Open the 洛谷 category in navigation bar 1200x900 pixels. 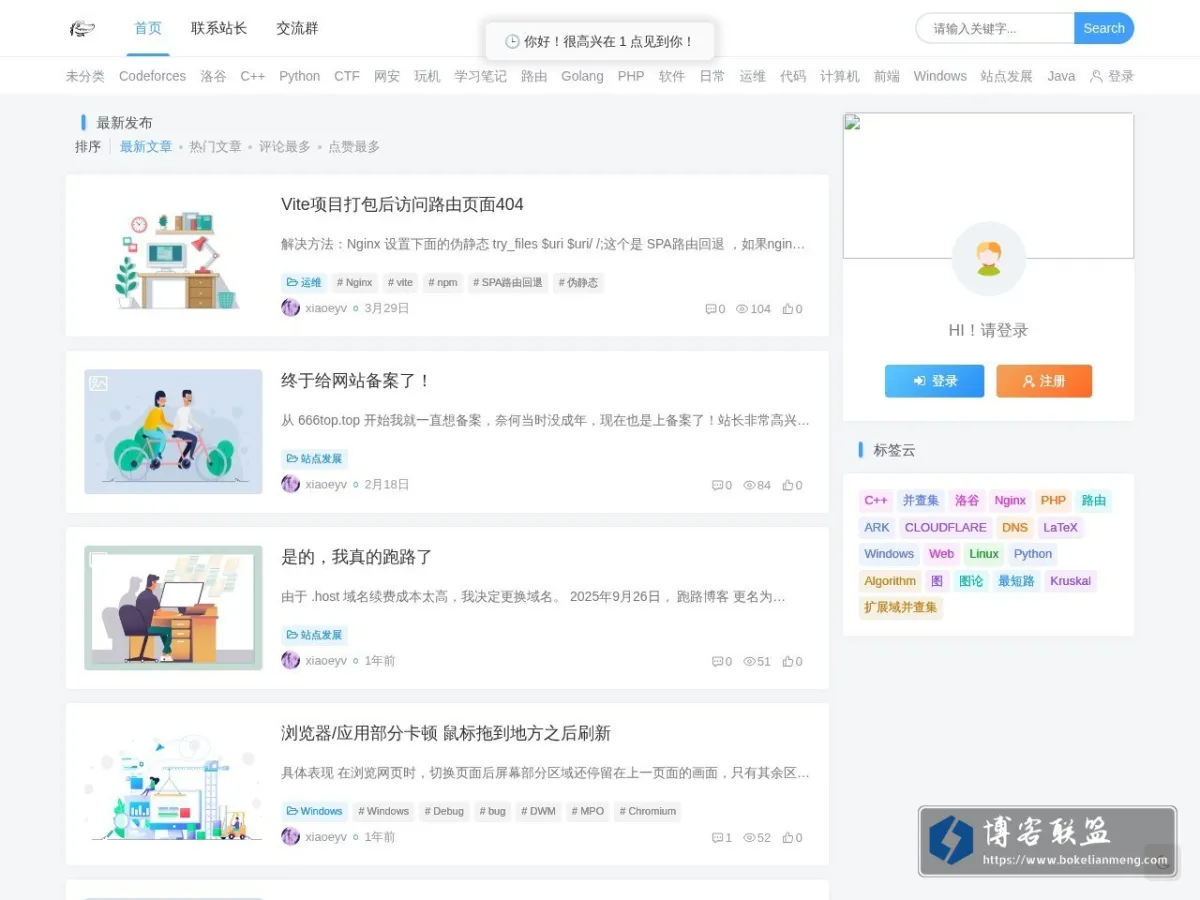[213, 76]
